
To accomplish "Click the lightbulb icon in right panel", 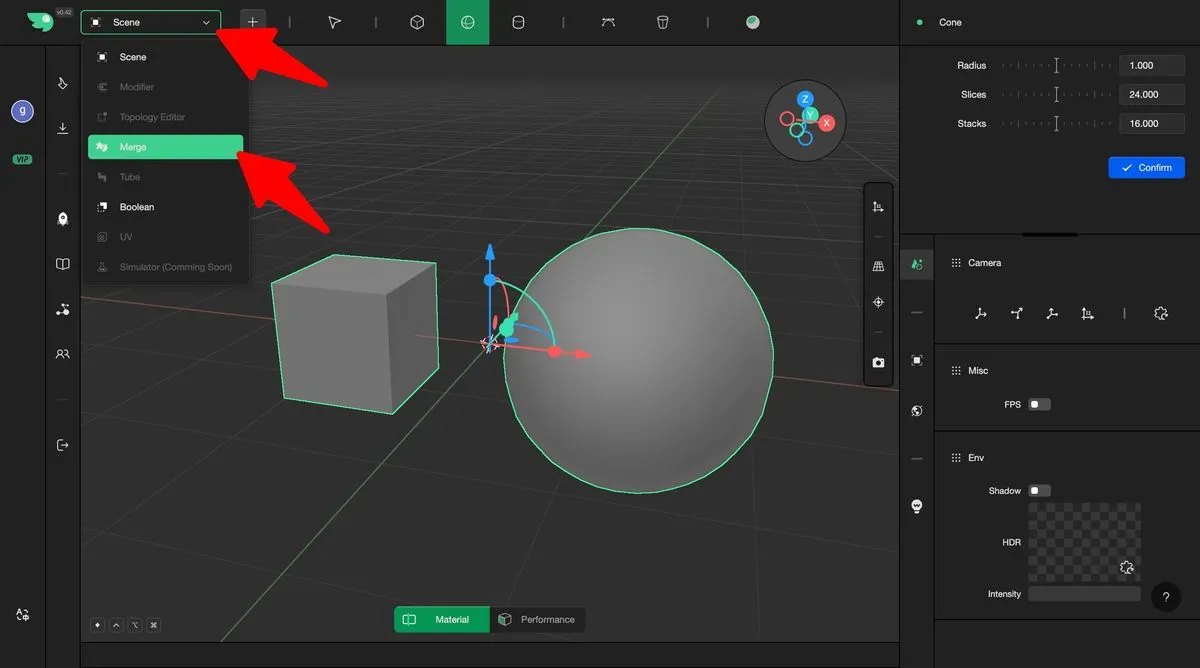I will click(x=916, y=506).
